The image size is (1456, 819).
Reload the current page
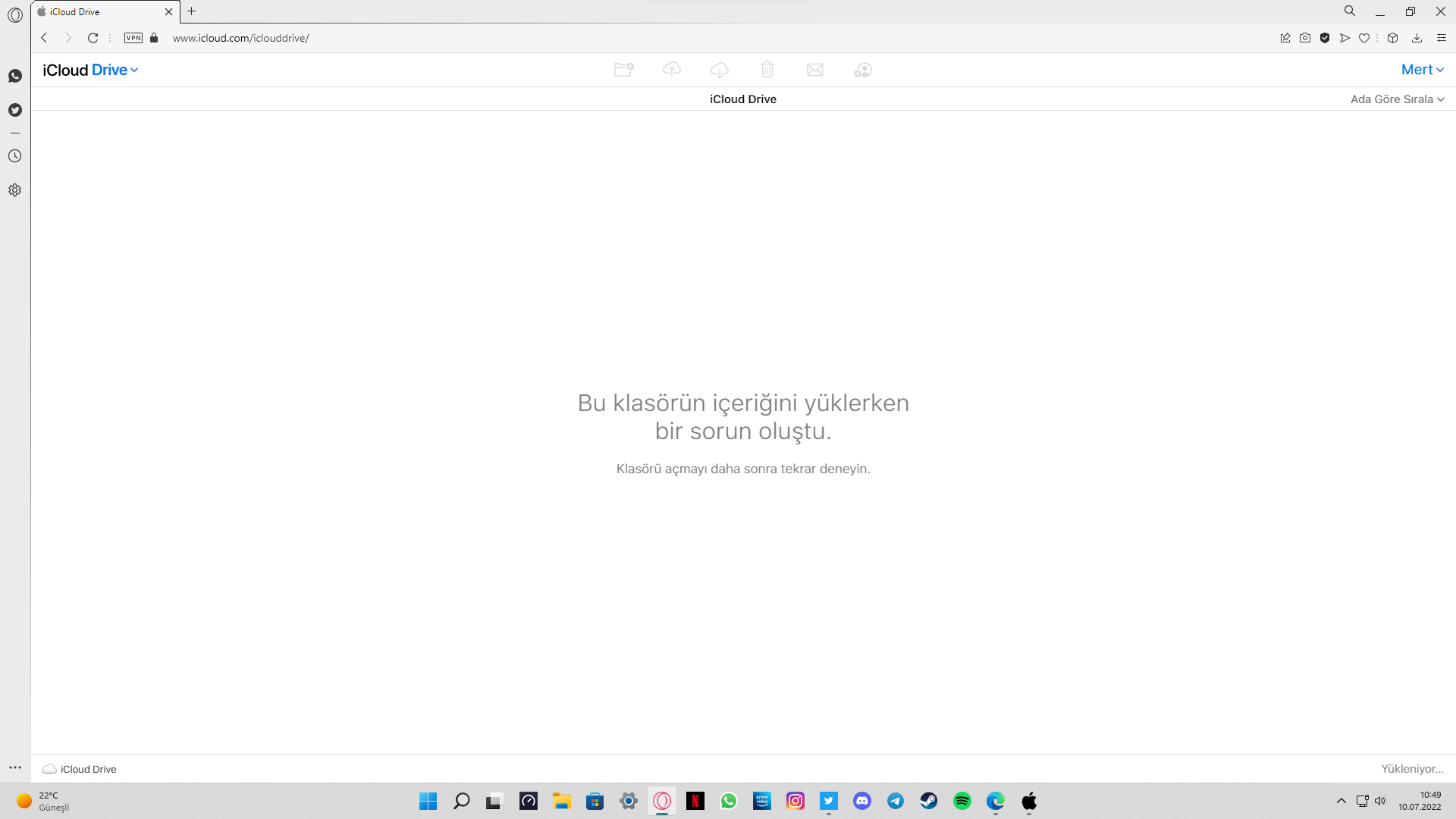click(93, 38)
